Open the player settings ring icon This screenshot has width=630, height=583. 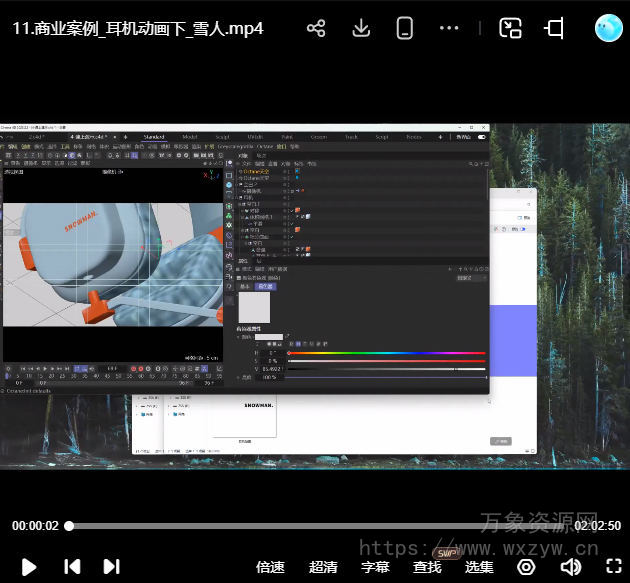[x=526, y=567]
